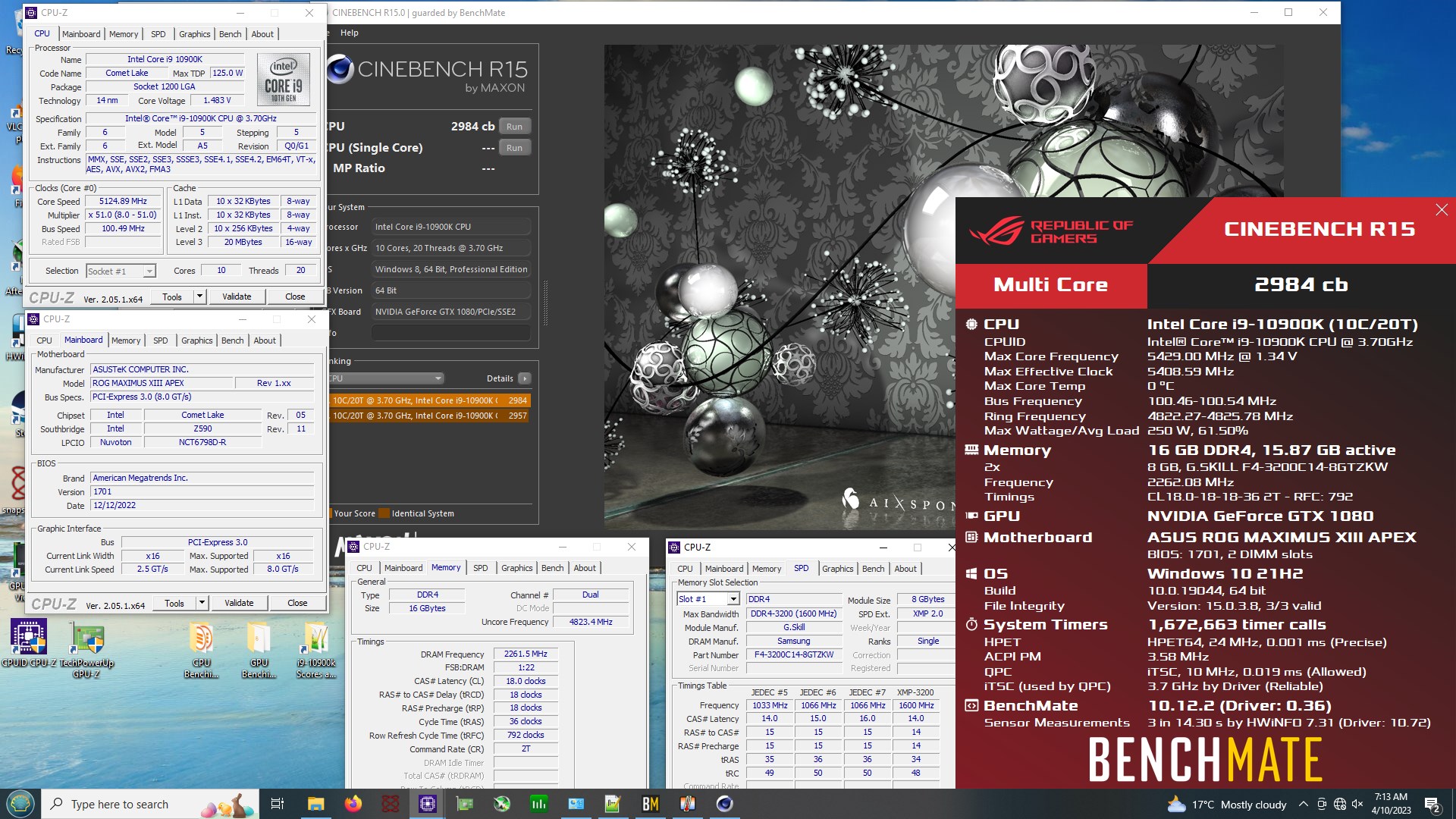Select the Mainboard tab in the SPD CPU-Z window

(724, 569)
